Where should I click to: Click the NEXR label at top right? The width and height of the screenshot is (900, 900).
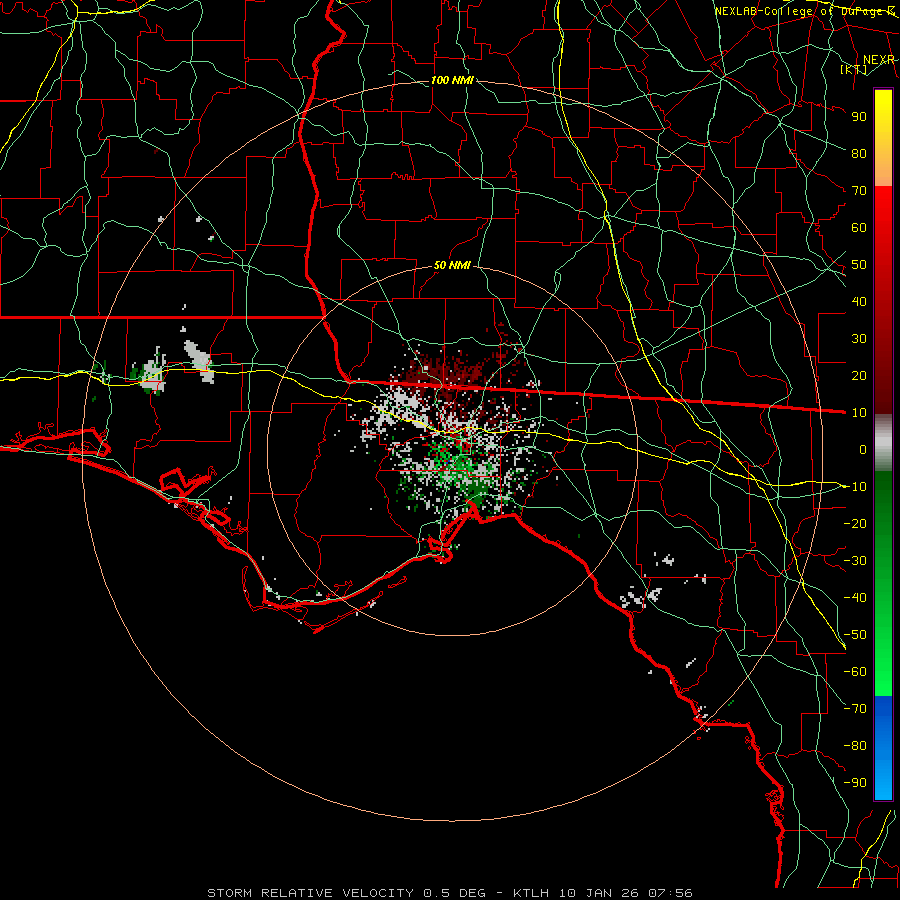[x=879, y=60]
